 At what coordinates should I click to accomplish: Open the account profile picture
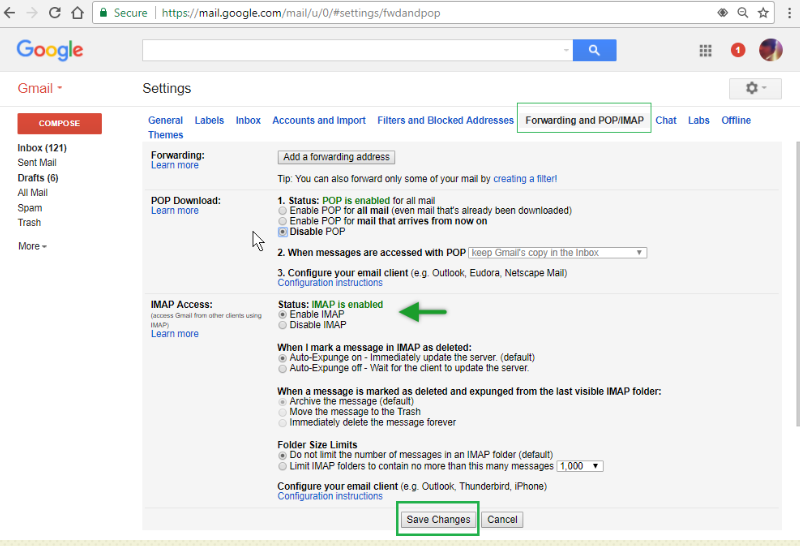(x=770, y=50)
